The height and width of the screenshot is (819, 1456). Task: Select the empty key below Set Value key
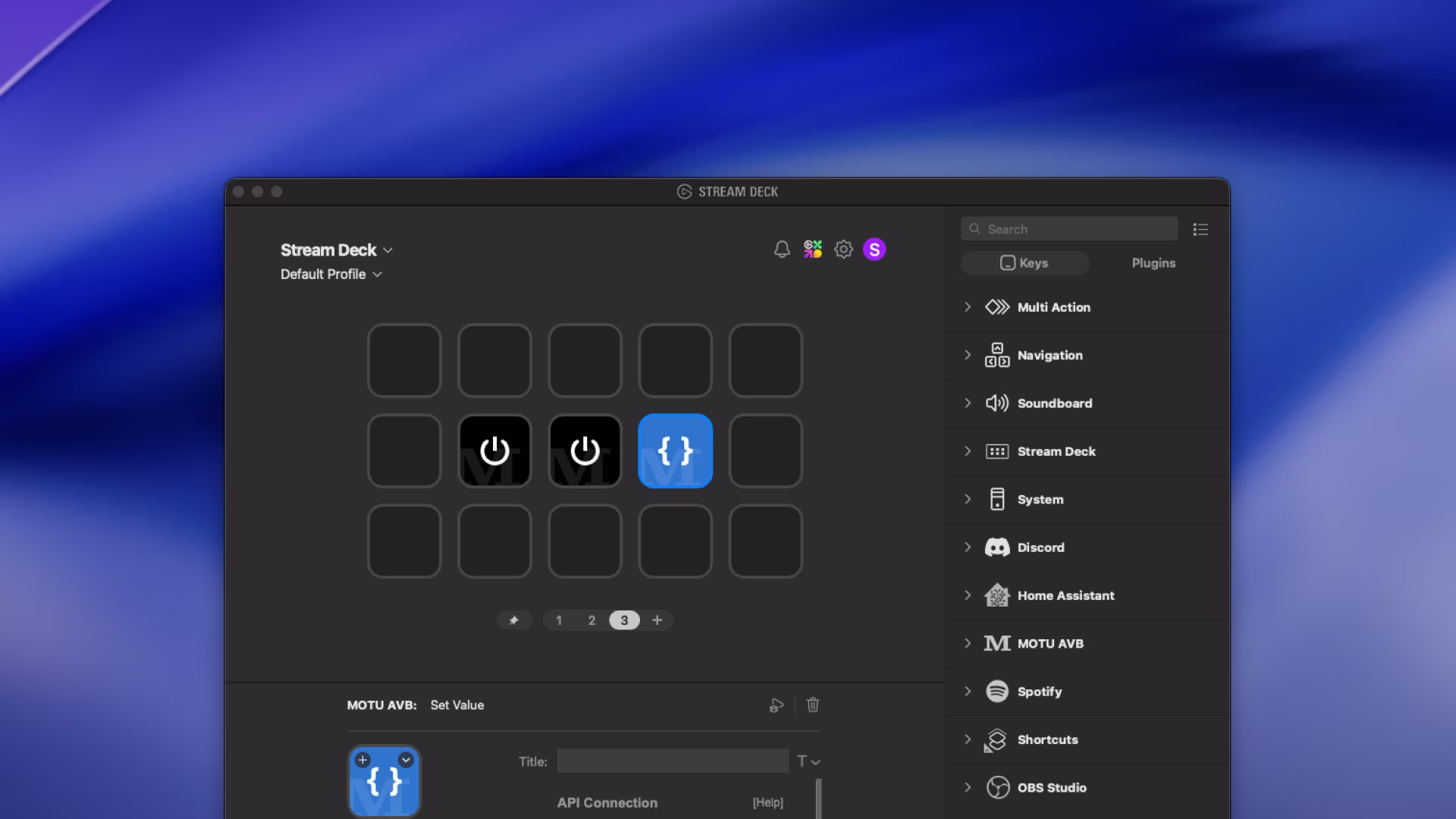pos(675,541)
